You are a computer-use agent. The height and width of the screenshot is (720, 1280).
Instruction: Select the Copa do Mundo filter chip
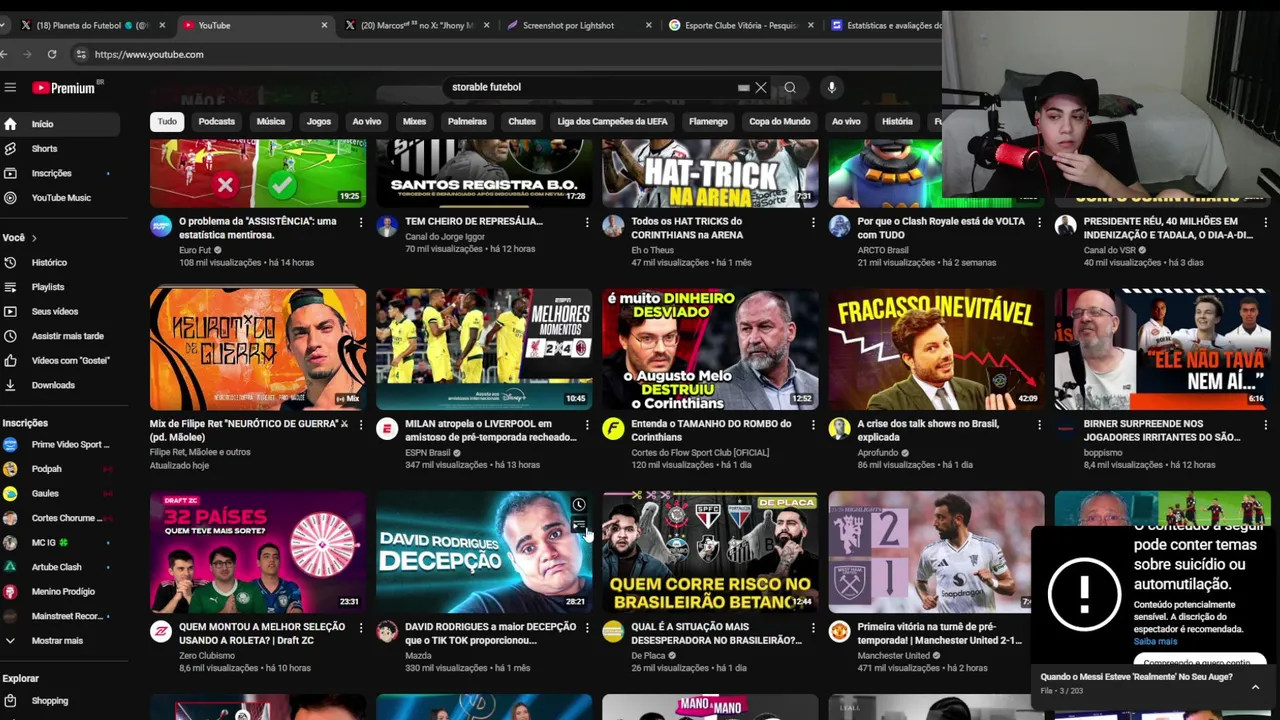pyautogui.click(x=780, y=122)
